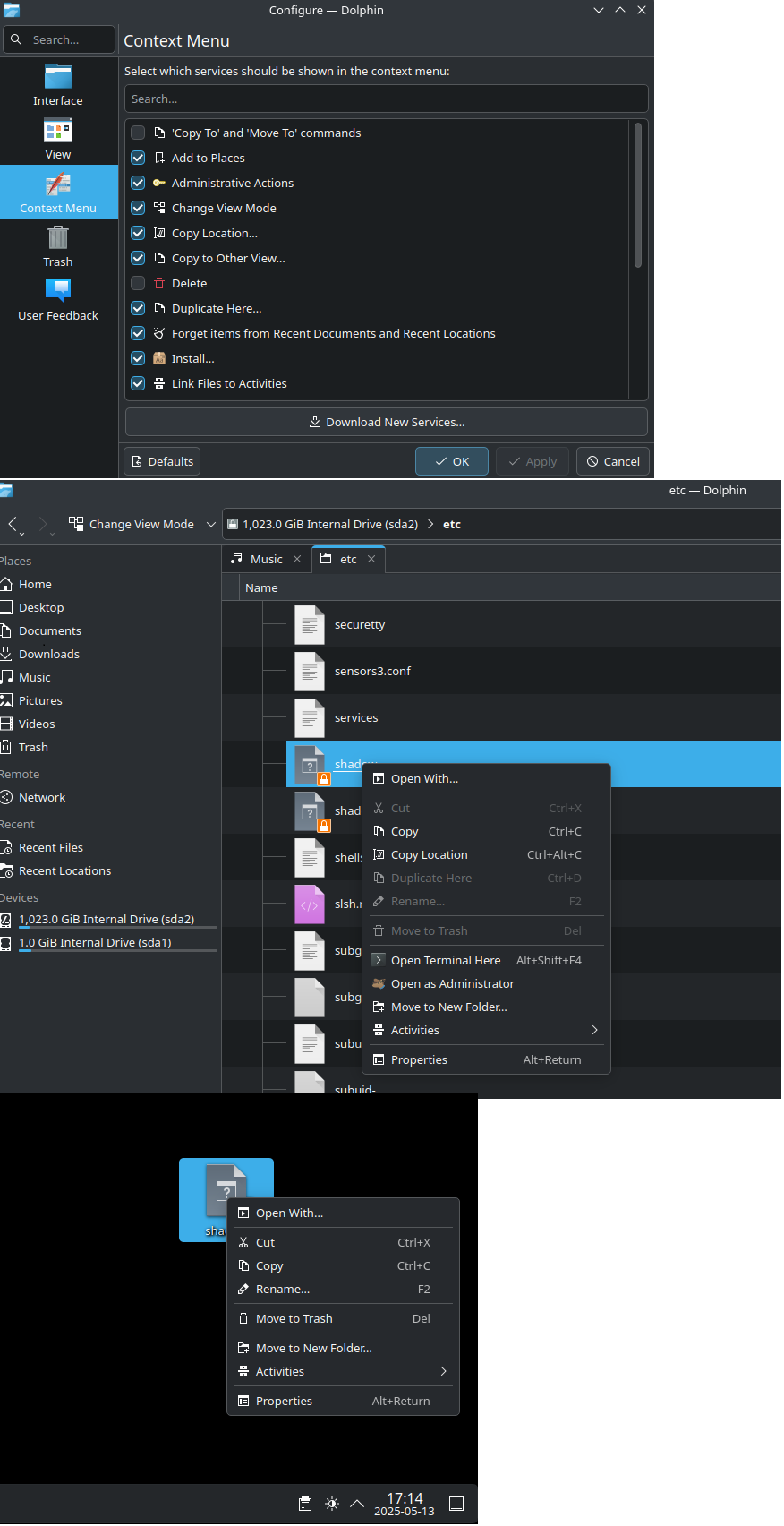The width and height of the screenshot is (784, 1526).
Task: Enable 'Copy To' and 'Move To' commands checkbox
Action: tap(138, 133)
